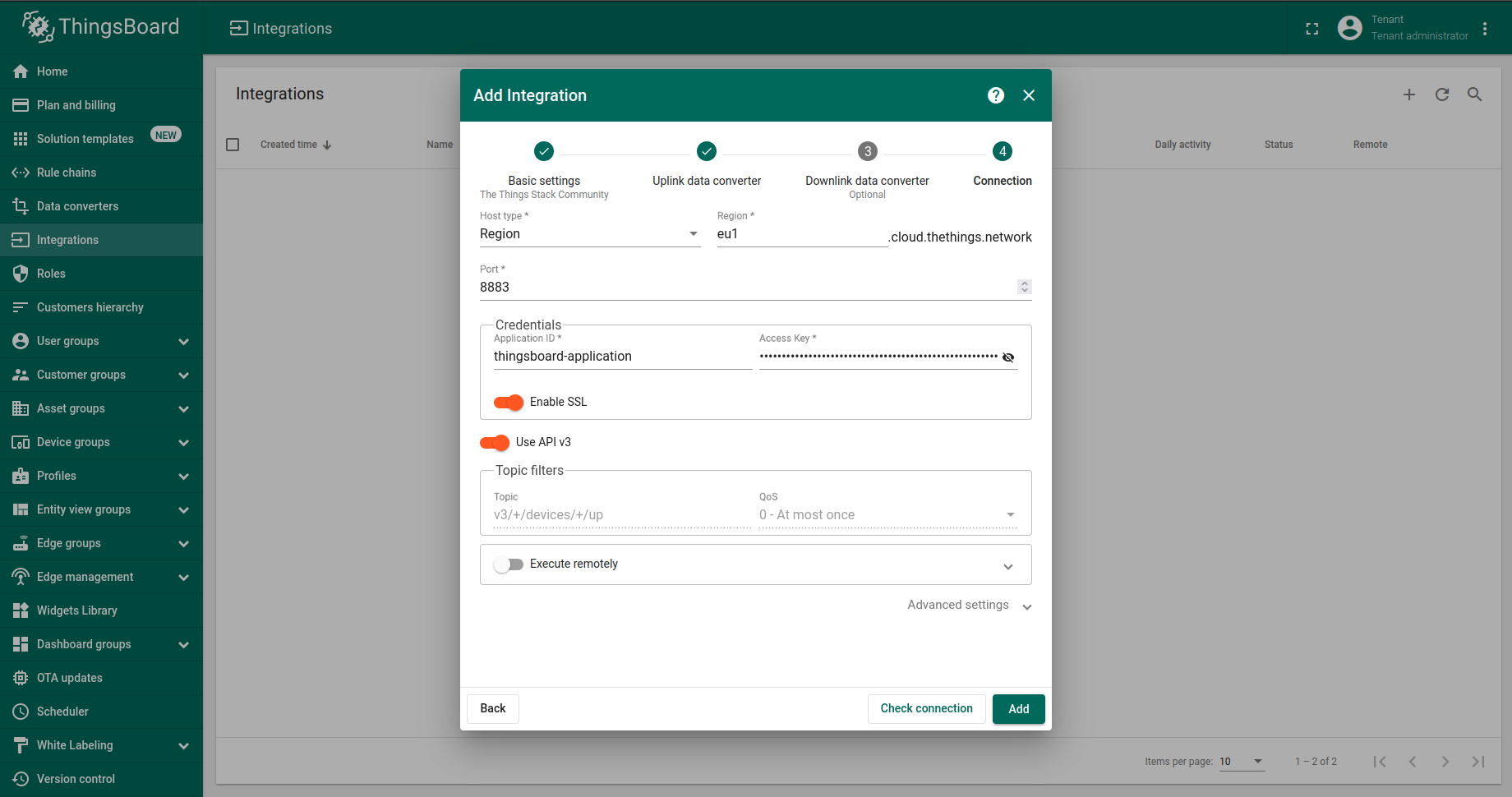Viewport: 1512px width, 797px height.
Task: Enable the Execute remotely toggle
Action: click(509, 564)
